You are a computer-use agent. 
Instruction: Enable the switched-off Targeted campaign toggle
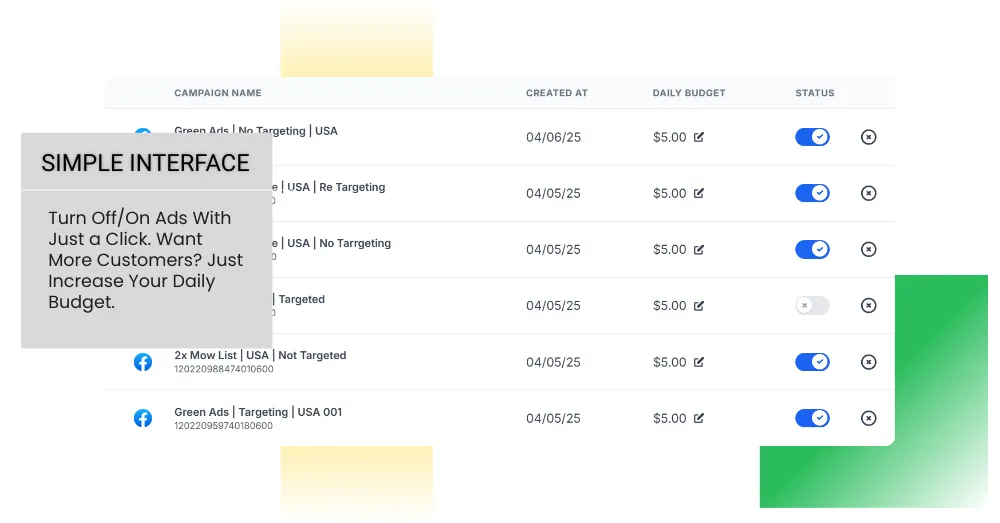[x=812, y=306]
